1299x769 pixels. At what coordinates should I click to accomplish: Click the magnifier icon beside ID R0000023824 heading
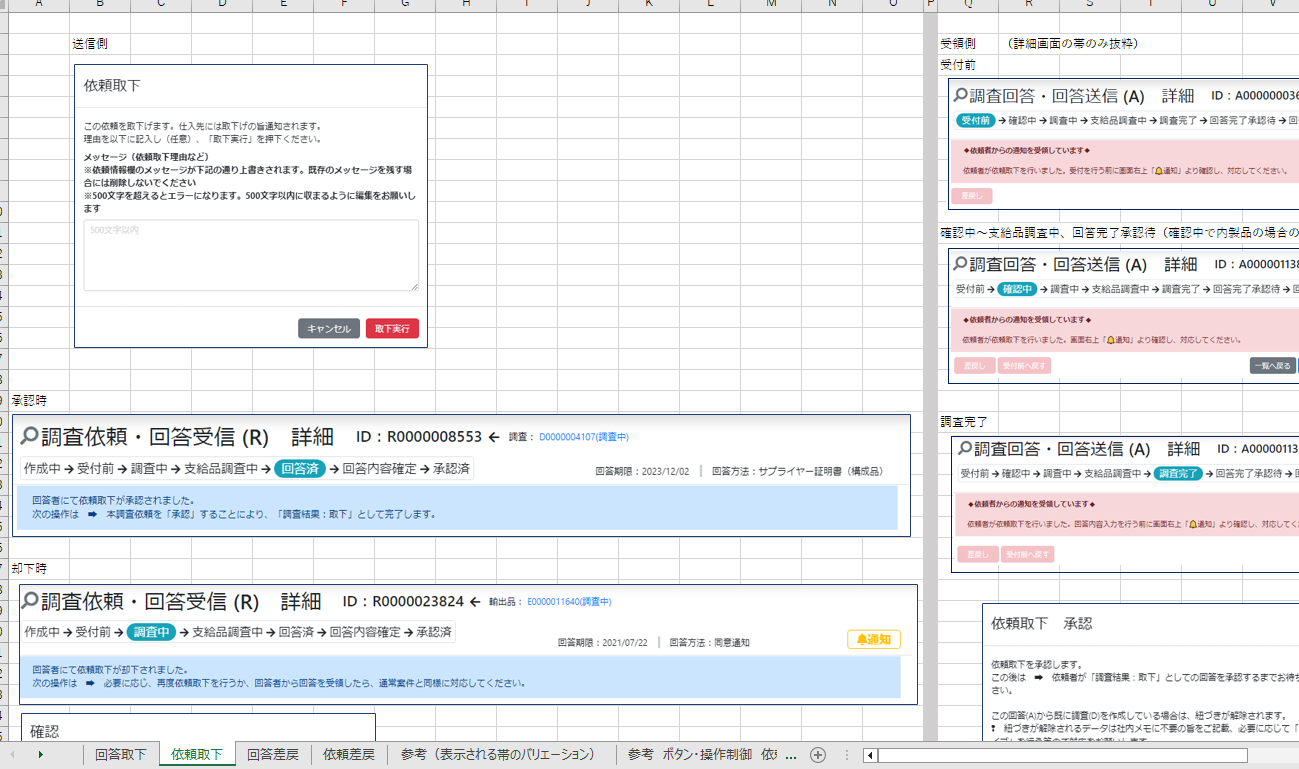tap(30, 601)
